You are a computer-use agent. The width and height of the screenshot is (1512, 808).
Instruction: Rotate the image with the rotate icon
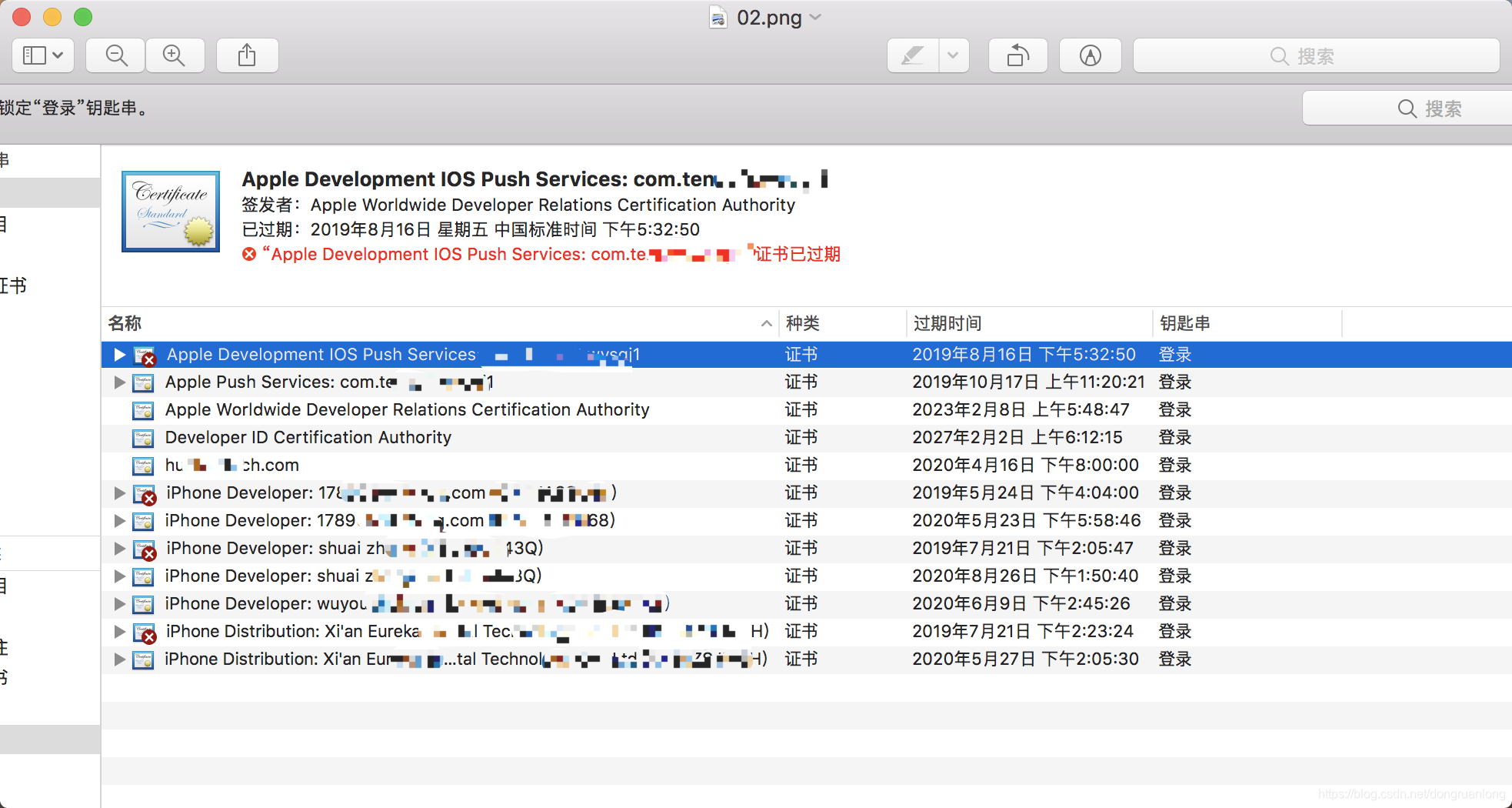[x=1018, y=55]
